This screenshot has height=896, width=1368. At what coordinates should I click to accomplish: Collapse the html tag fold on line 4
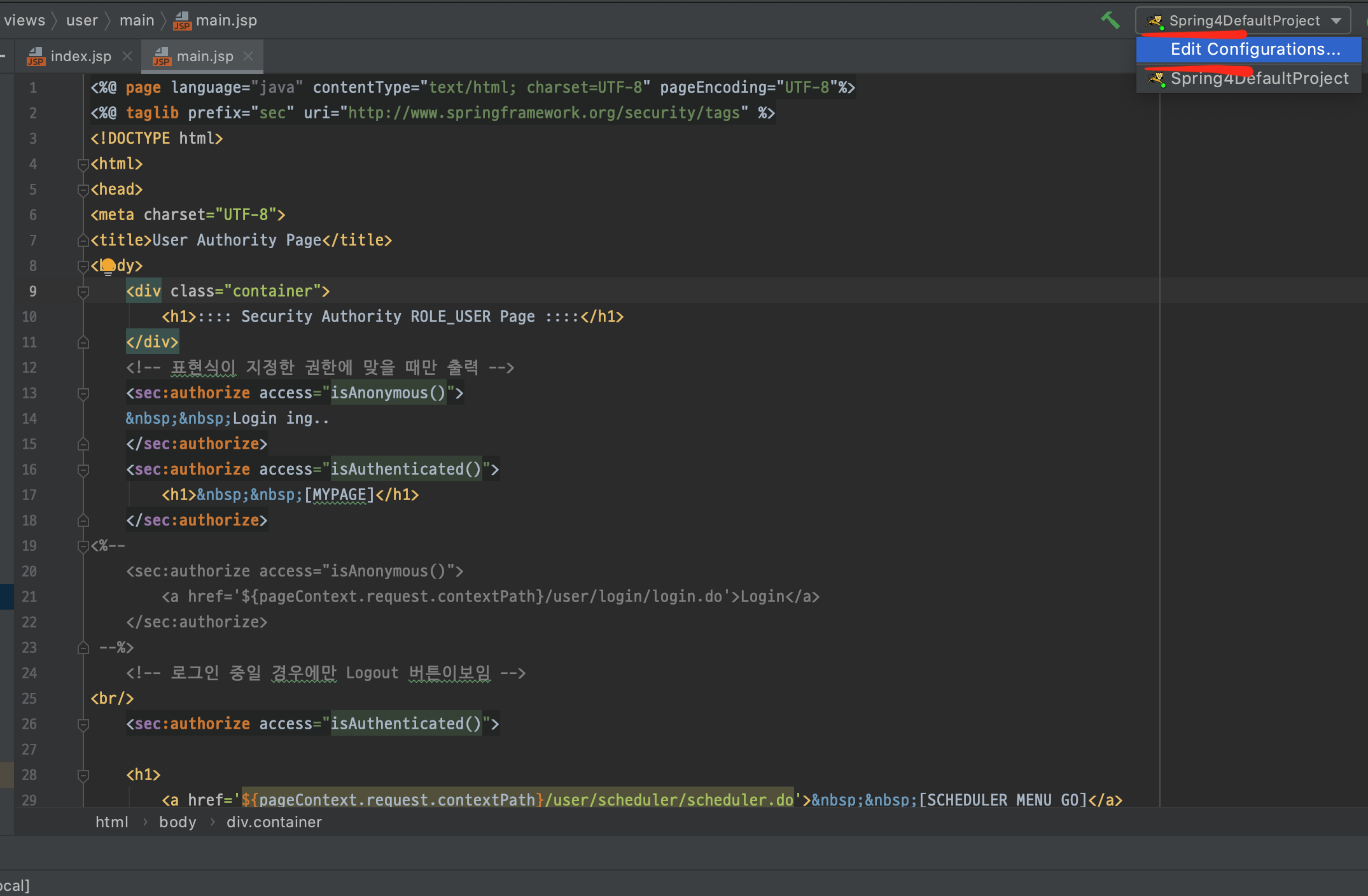click(x=83, y=164)
